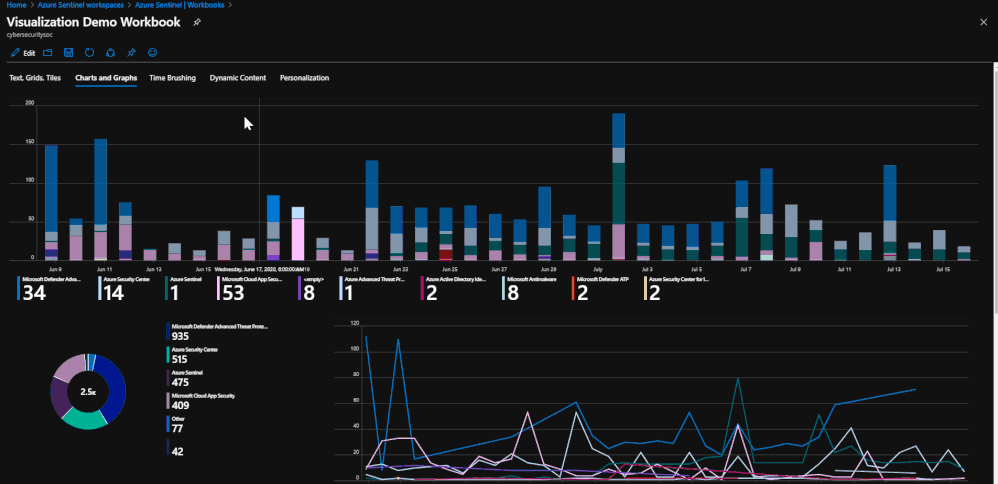The height and width of the screenshot is (484, 998).
Task: Click the <empty> legend showing 8
Action: pos(312,288)
